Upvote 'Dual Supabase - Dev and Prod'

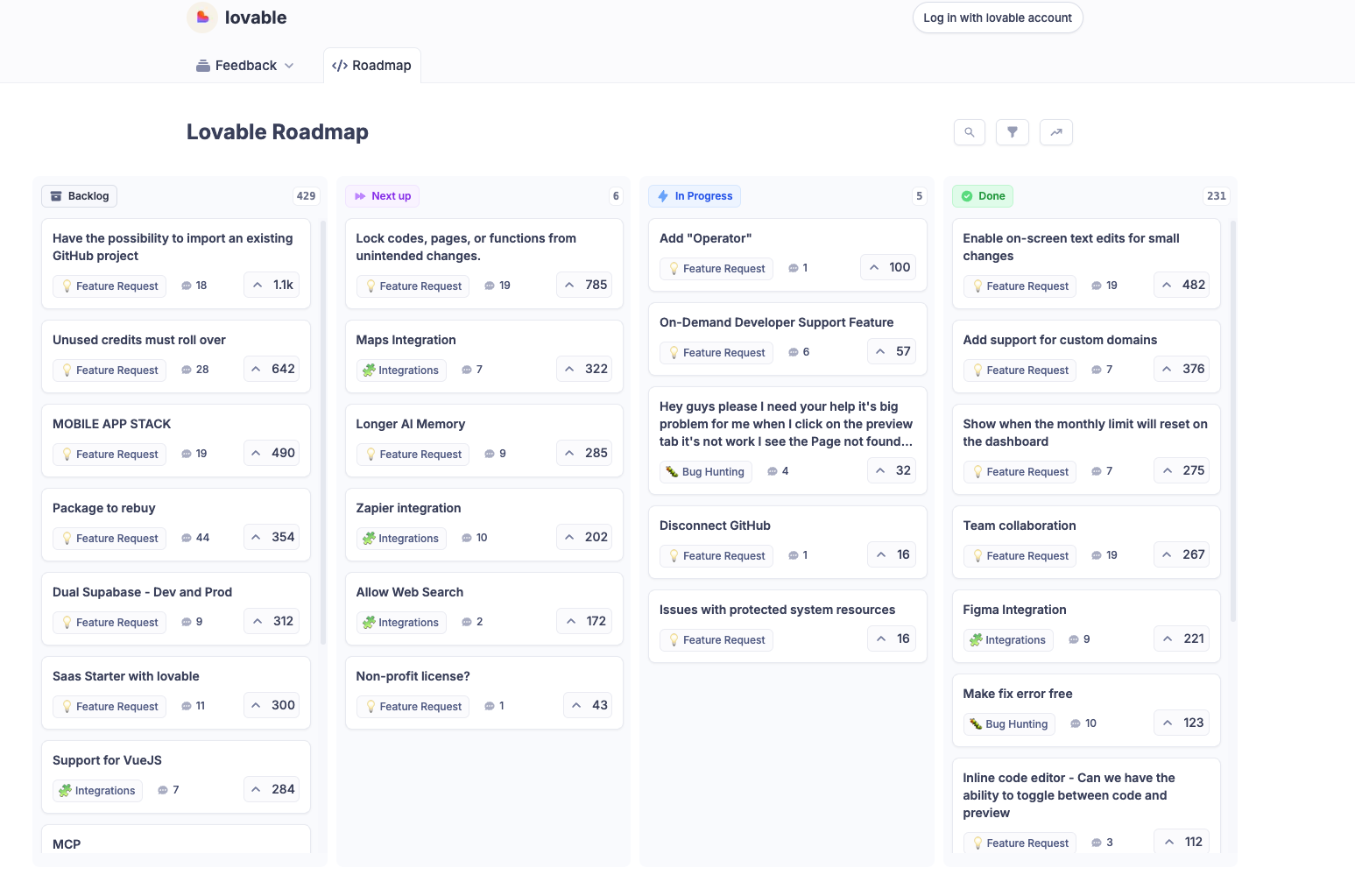pyautogui.click(x=272, y=621)
